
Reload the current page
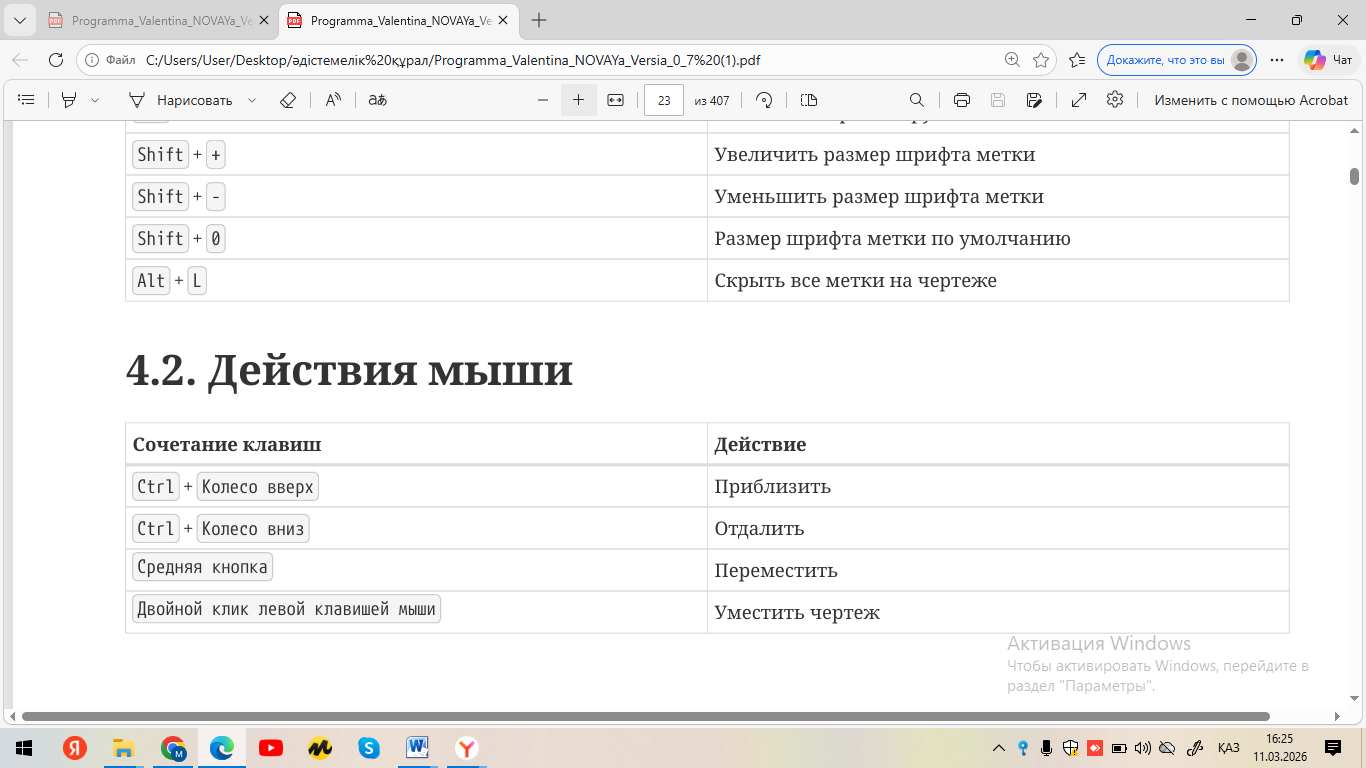[x=56, y=60]
